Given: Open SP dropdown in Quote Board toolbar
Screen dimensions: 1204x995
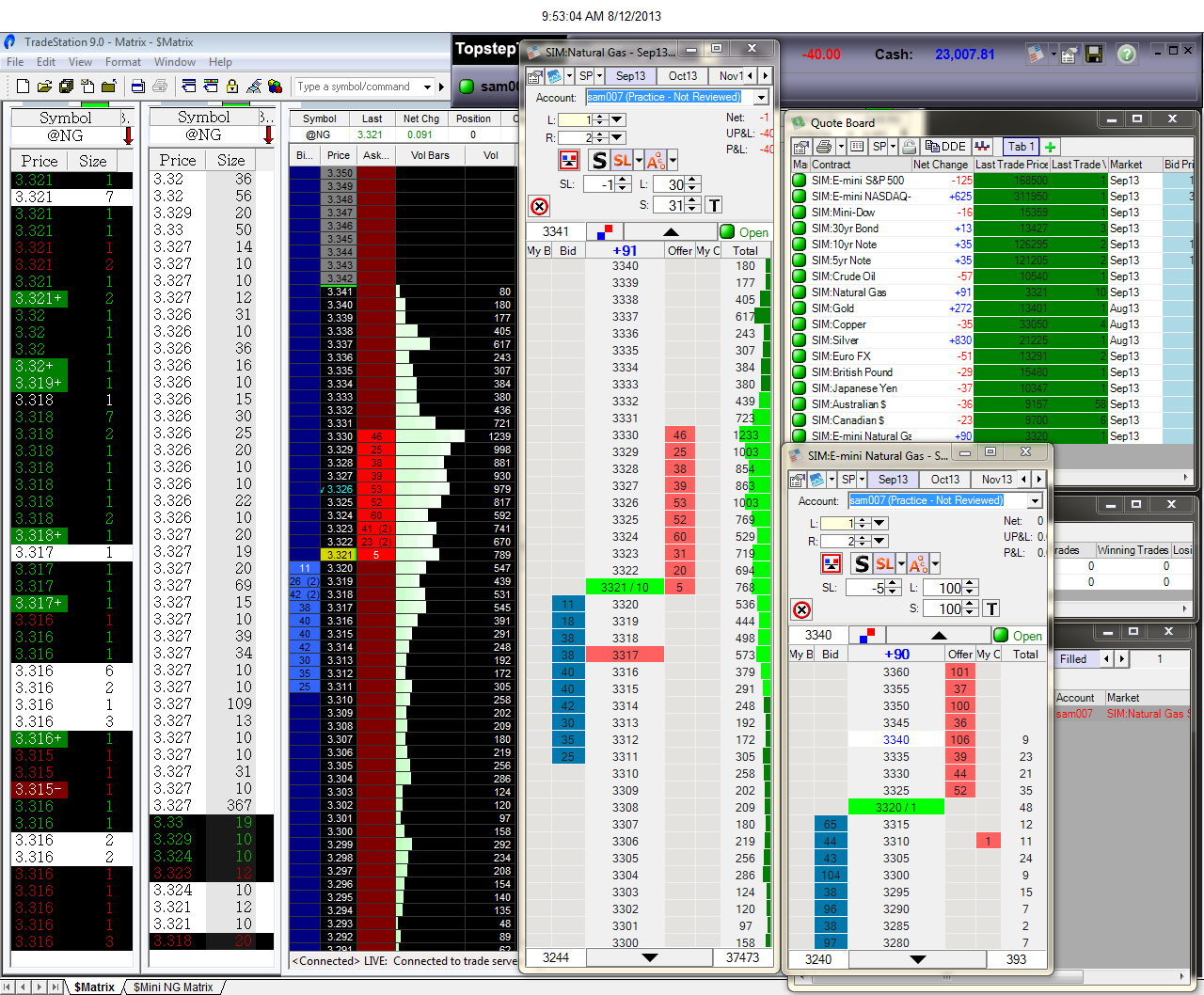Looking at the screenshot, I should point(893,147).
